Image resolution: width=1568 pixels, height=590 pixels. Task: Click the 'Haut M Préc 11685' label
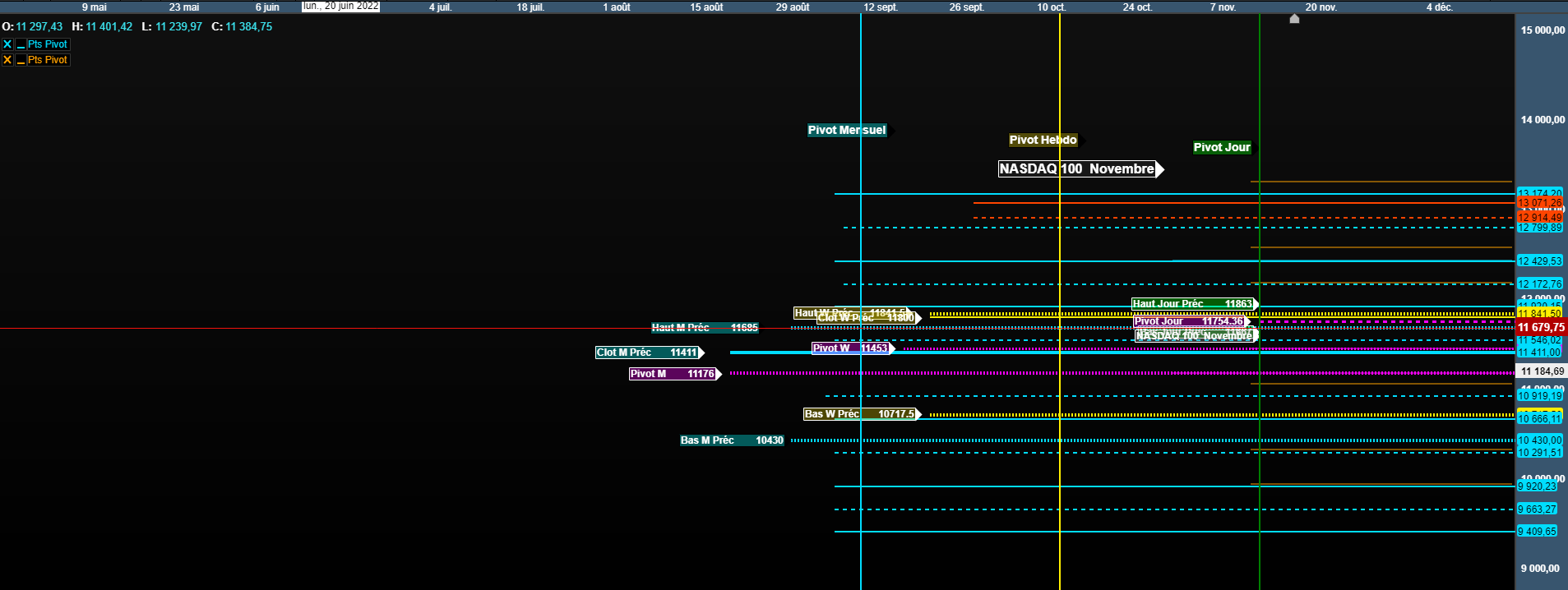705,328
